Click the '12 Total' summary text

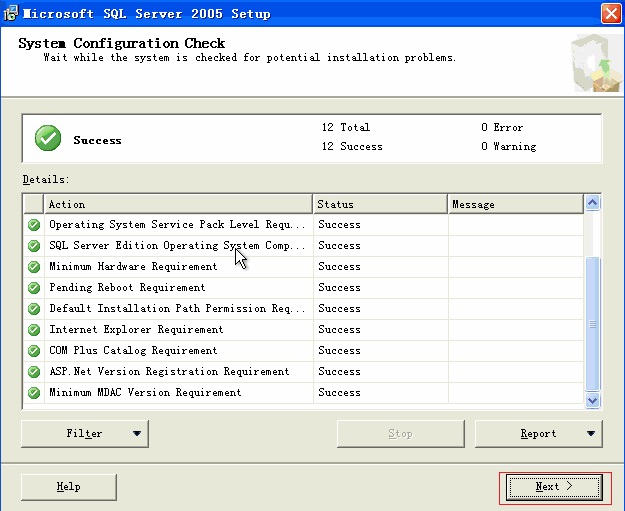point(346,128)
